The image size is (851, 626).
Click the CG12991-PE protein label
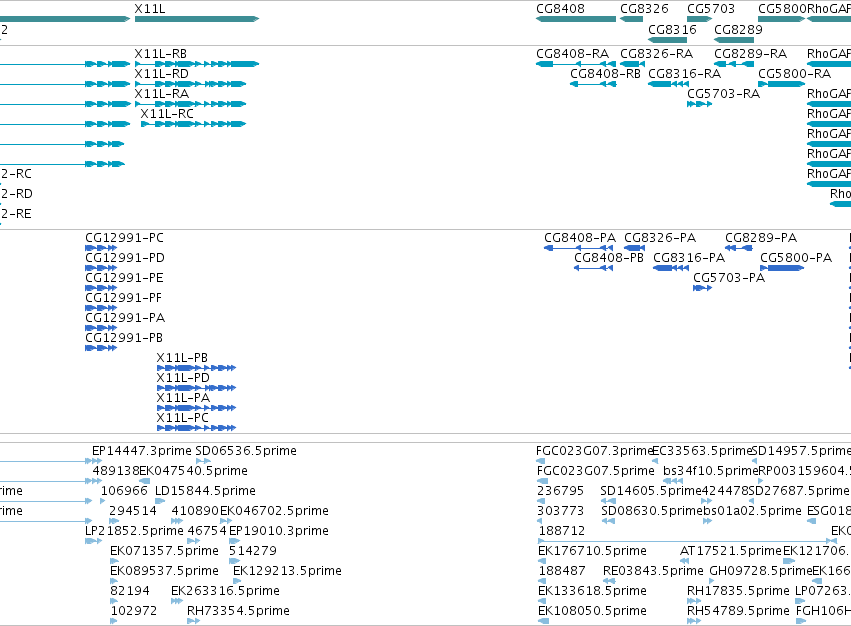coord(124,278)
